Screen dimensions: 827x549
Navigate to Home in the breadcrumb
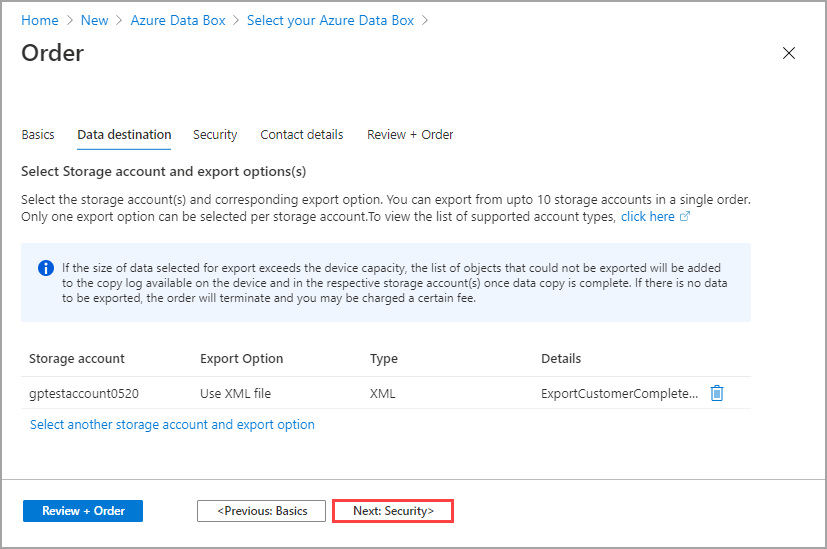click(x=40, y=20)
